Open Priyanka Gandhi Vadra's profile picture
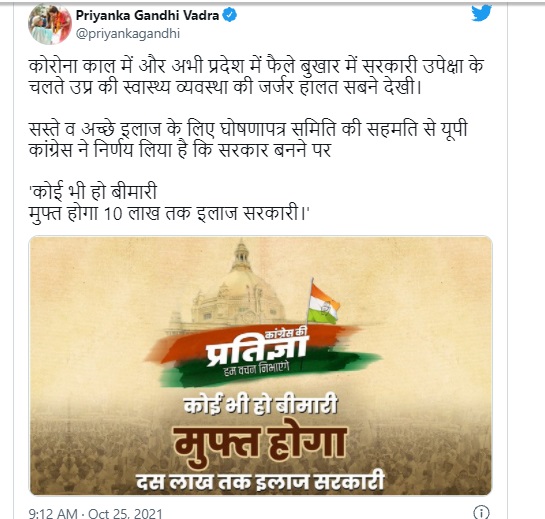Image resolution: width=545 pixels, height=519 pixels. tap(50, 24)
